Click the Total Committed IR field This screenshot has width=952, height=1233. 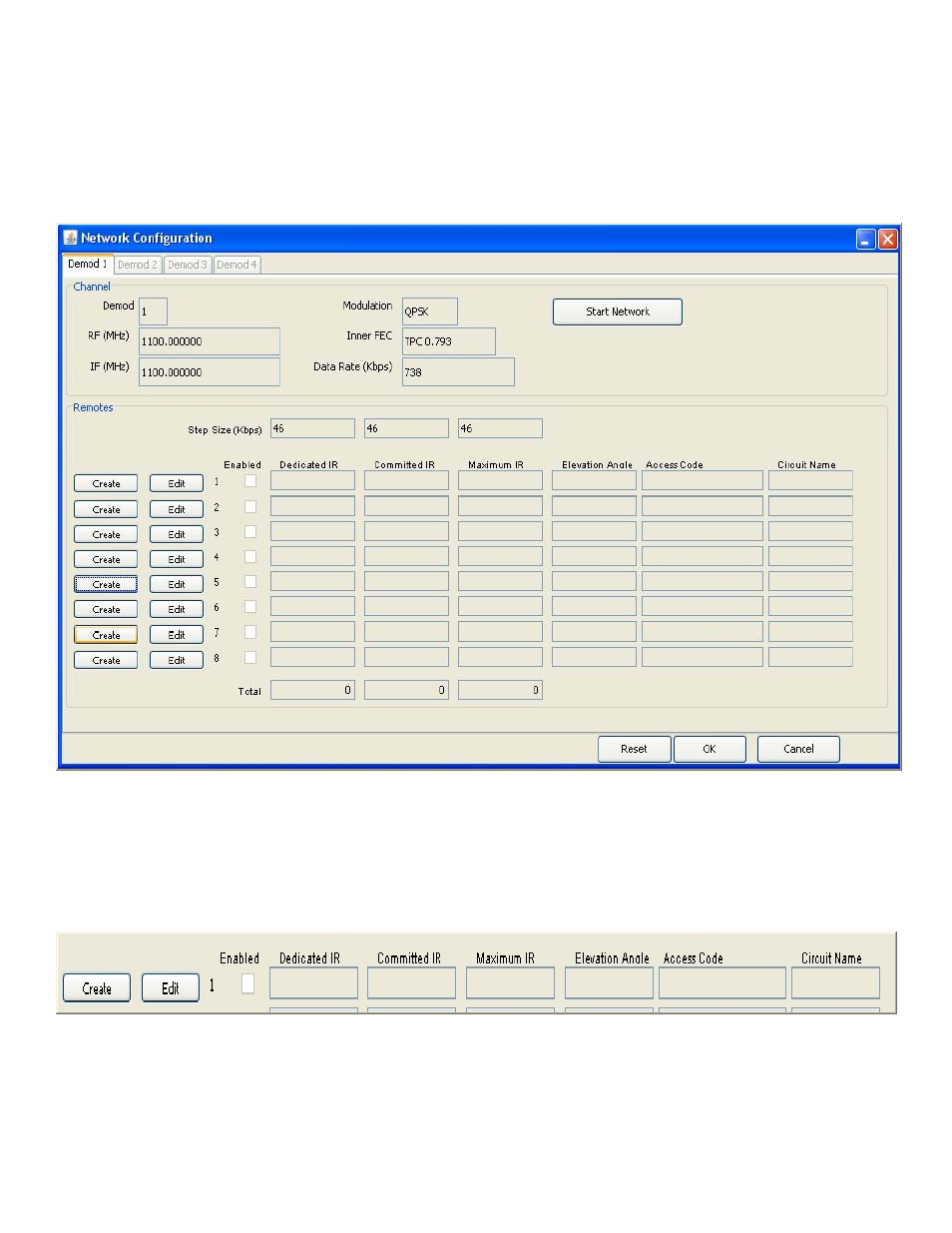point(406,690)
